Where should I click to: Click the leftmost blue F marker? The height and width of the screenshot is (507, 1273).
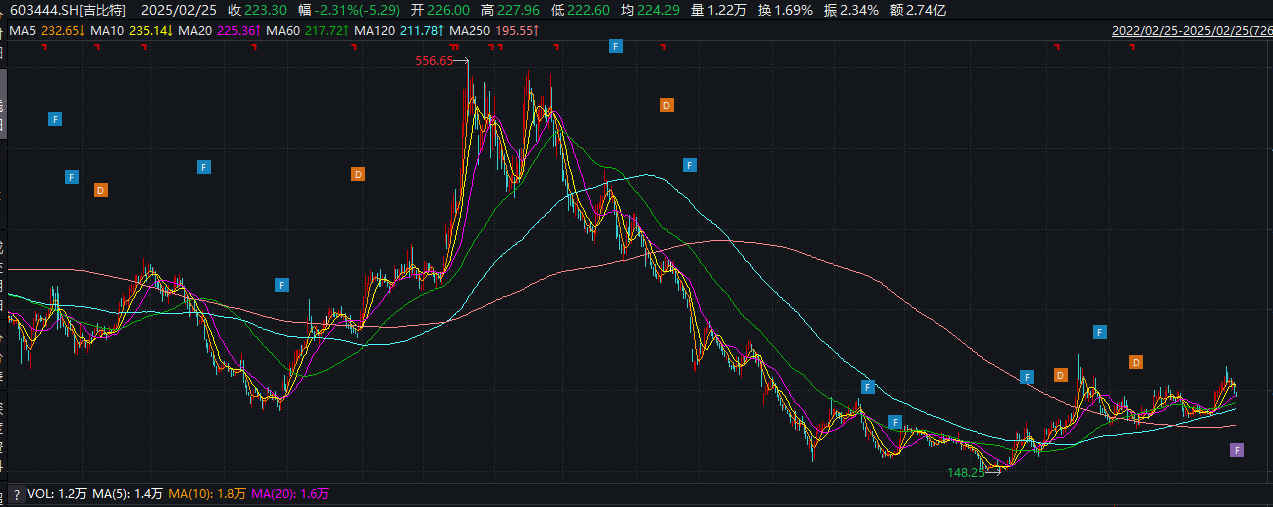click(55, 119)
